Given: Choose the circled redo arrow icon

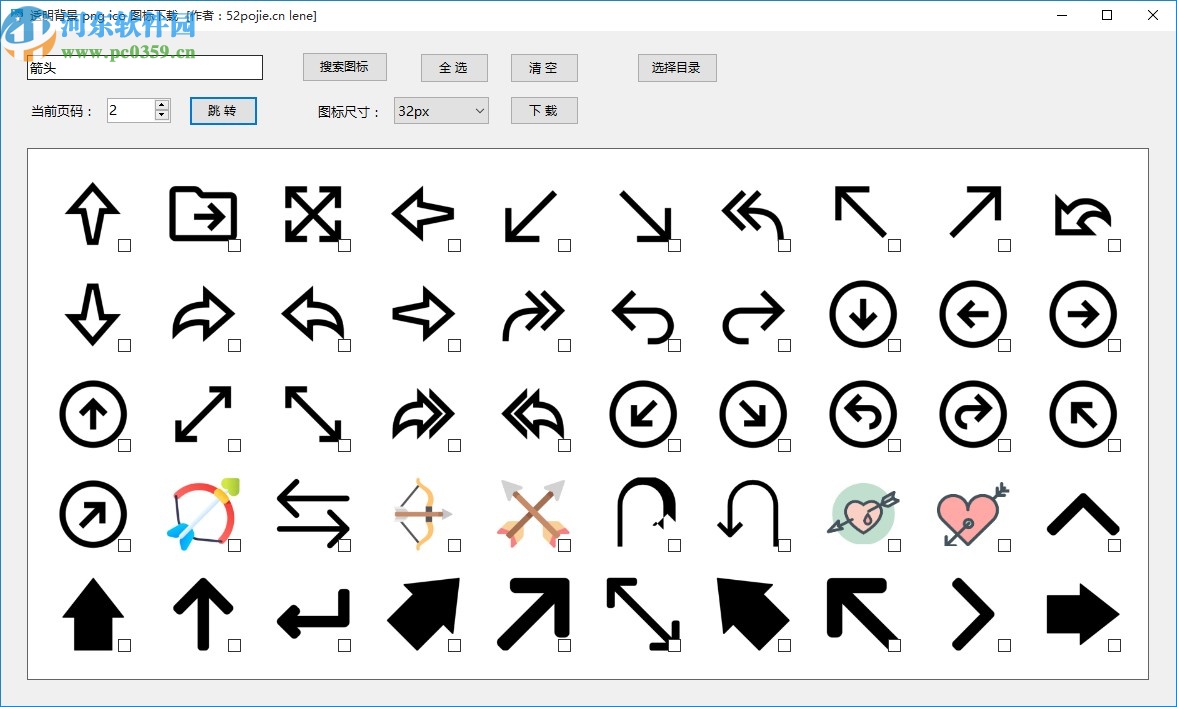Looking at the screenshot, I should (x=973, y=414).
